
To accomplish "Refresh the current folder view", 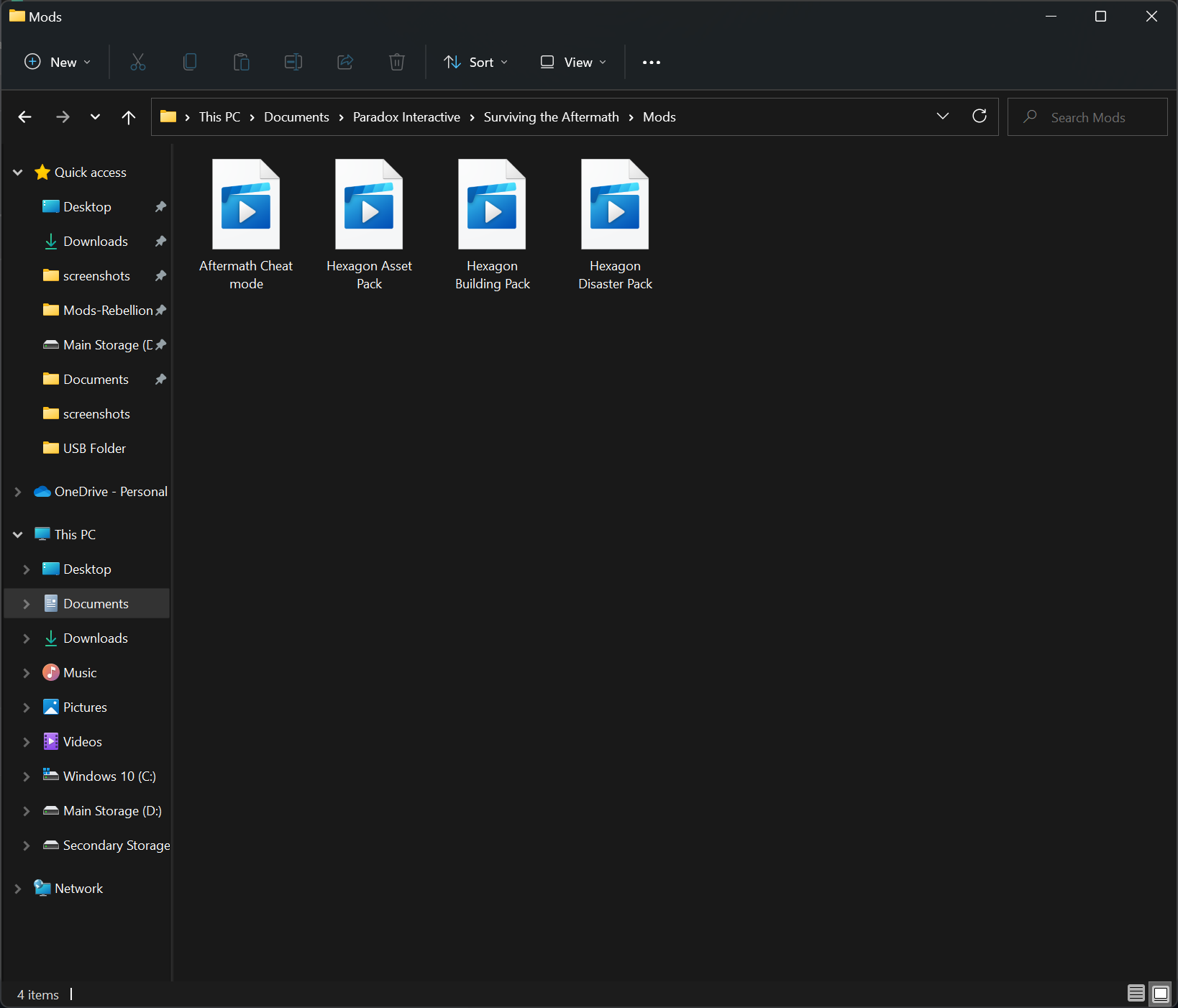I will pos(980,116).
